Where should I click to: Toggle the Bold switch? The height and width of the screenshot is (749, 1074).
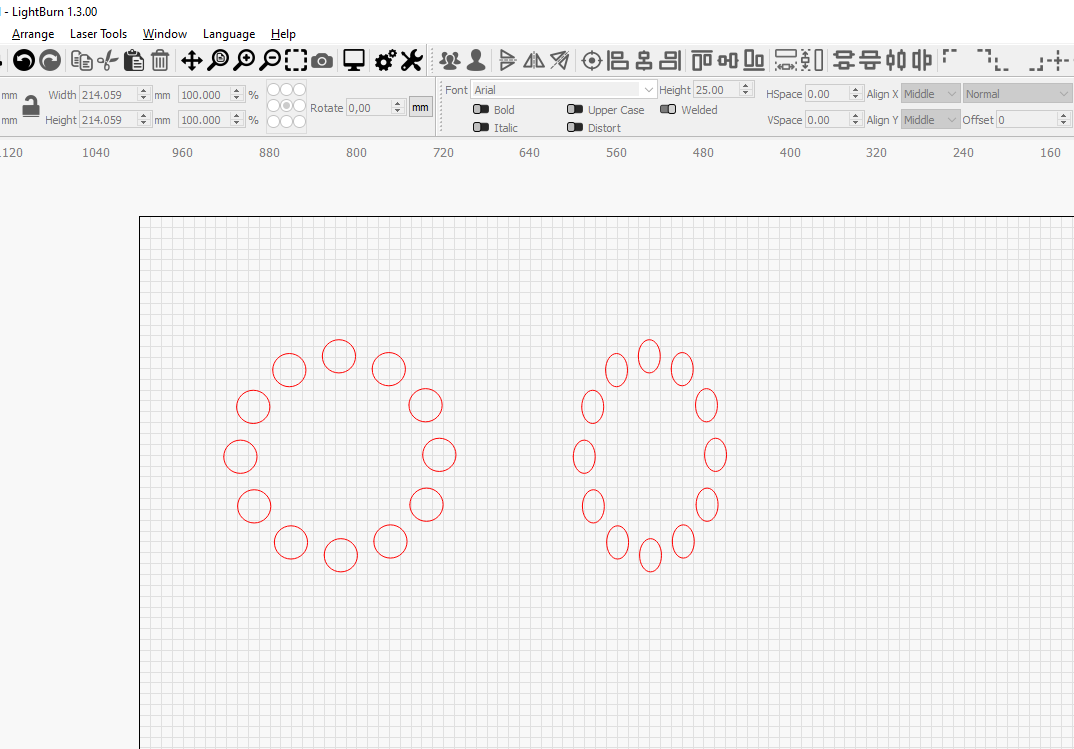[481, 110]
